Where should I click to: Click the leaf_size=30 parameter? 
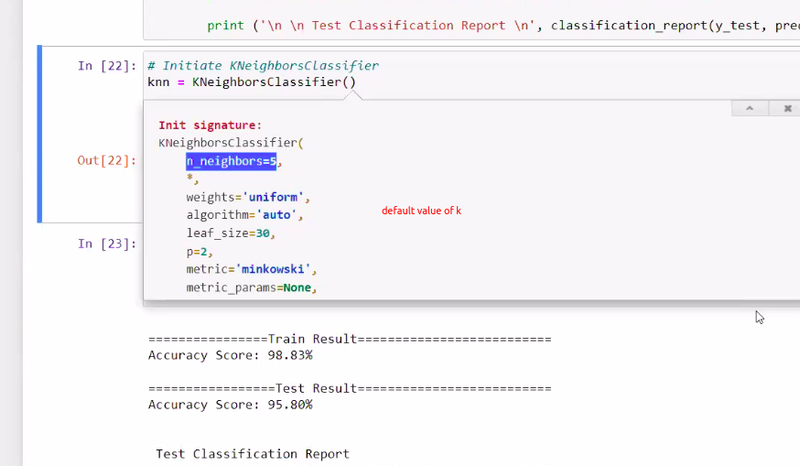[229, 233]
